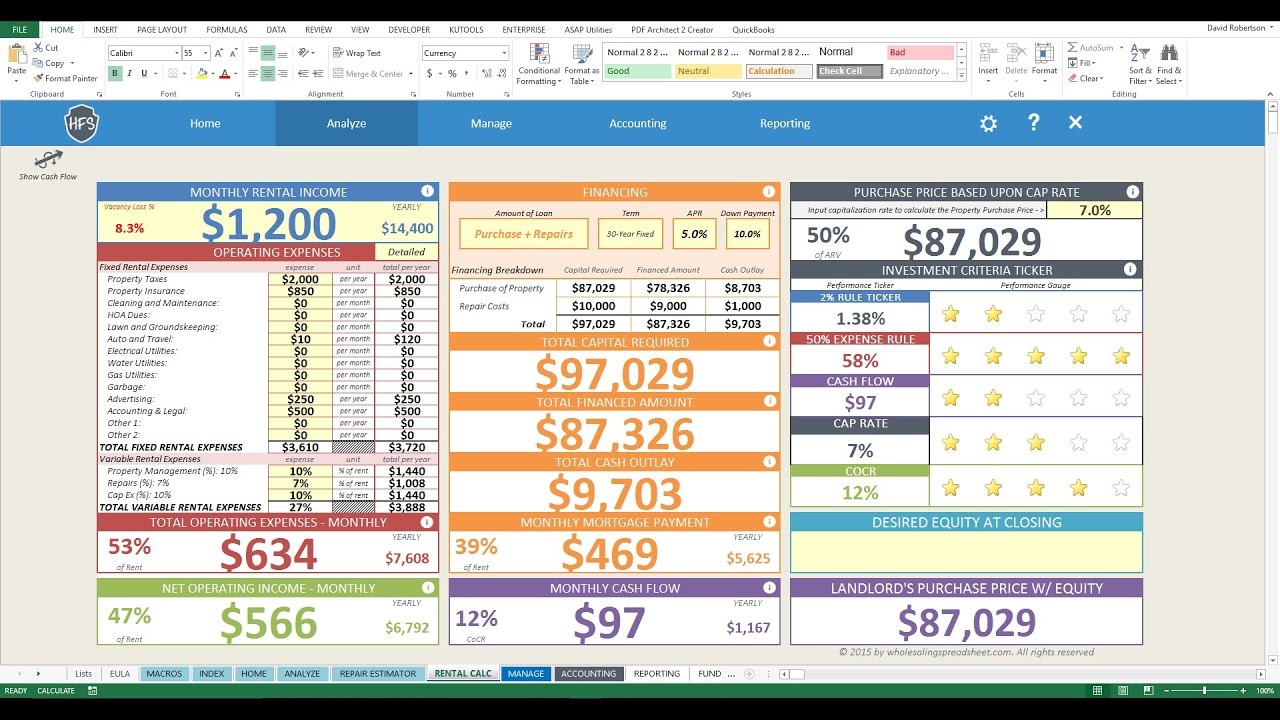The image size is (1280, 720).
Task: Open Conditional Formatting in the ribbon
Action: [539, 64]
